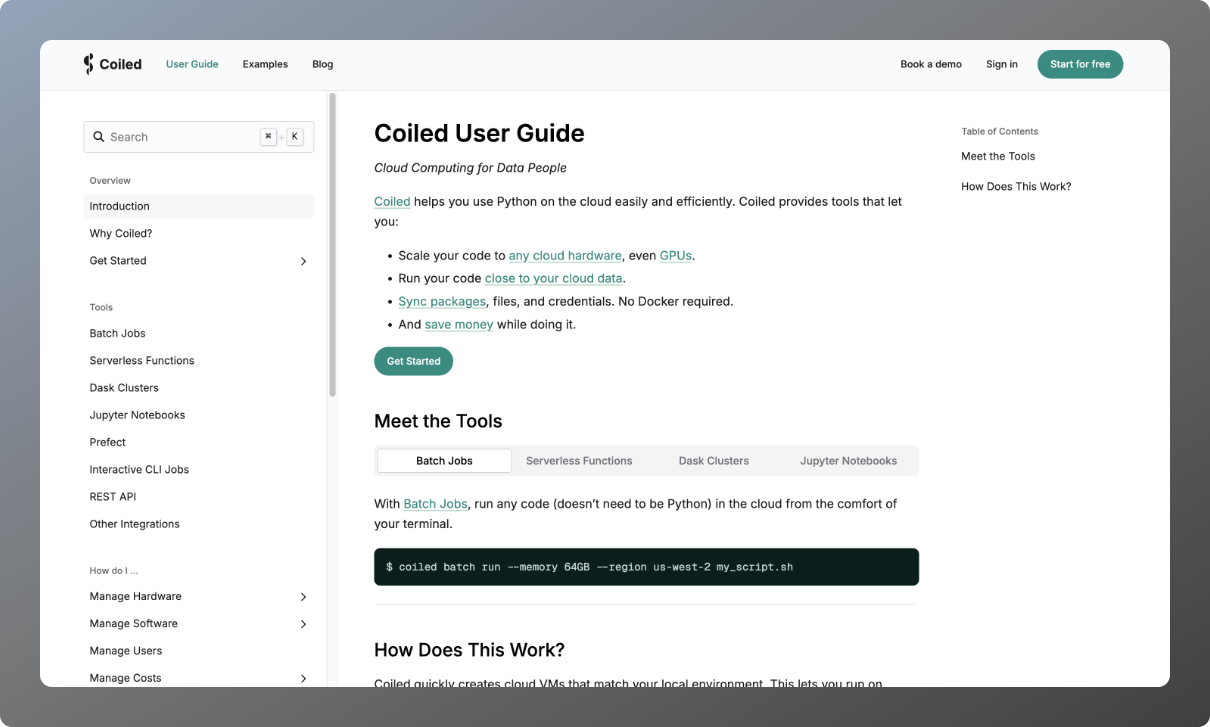Switch to the Serverless Functions tab
This screenshot has height=727, width=1210.
[x=579, y=460]
